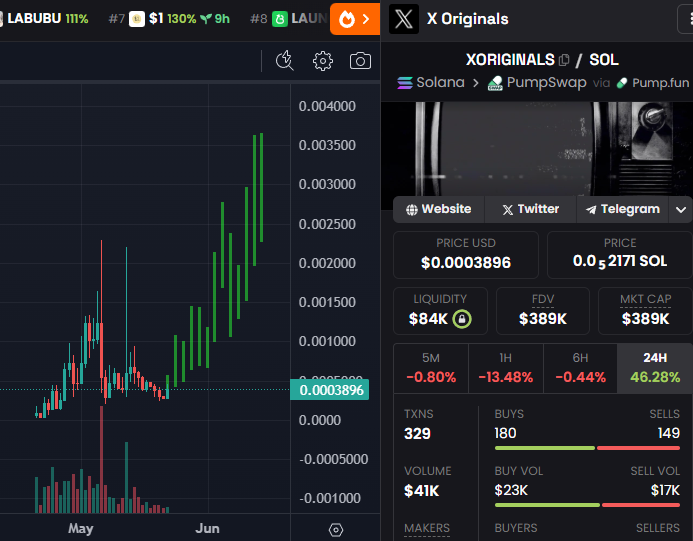The width and height of the screenshot is (693, 541).
Task: Open the trending fire button
Action: [354, 19]
